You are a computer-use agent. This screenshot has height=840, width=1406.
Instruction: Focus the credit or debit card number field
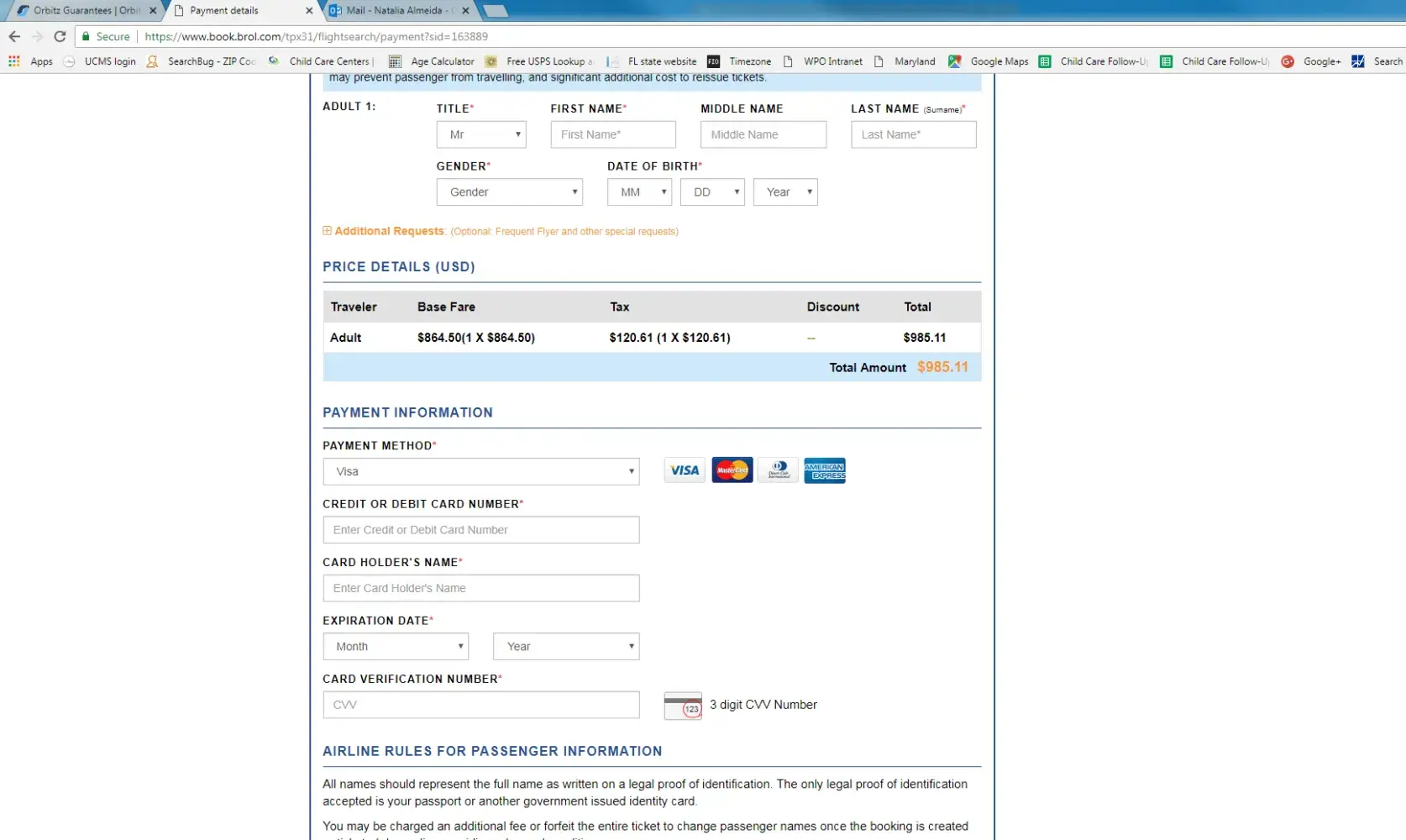coord(481,530)
